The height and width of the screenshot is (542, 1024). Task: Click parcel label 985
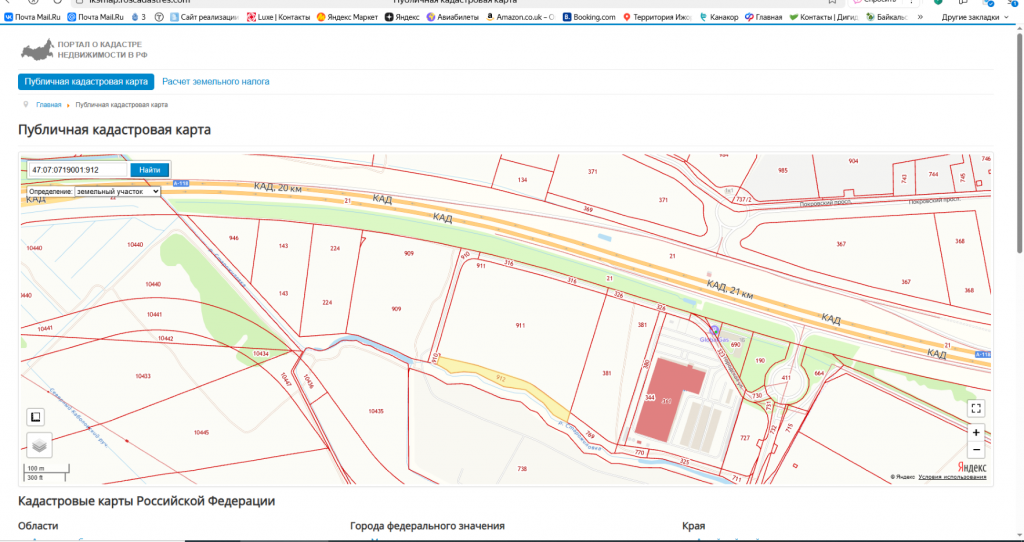782,170
